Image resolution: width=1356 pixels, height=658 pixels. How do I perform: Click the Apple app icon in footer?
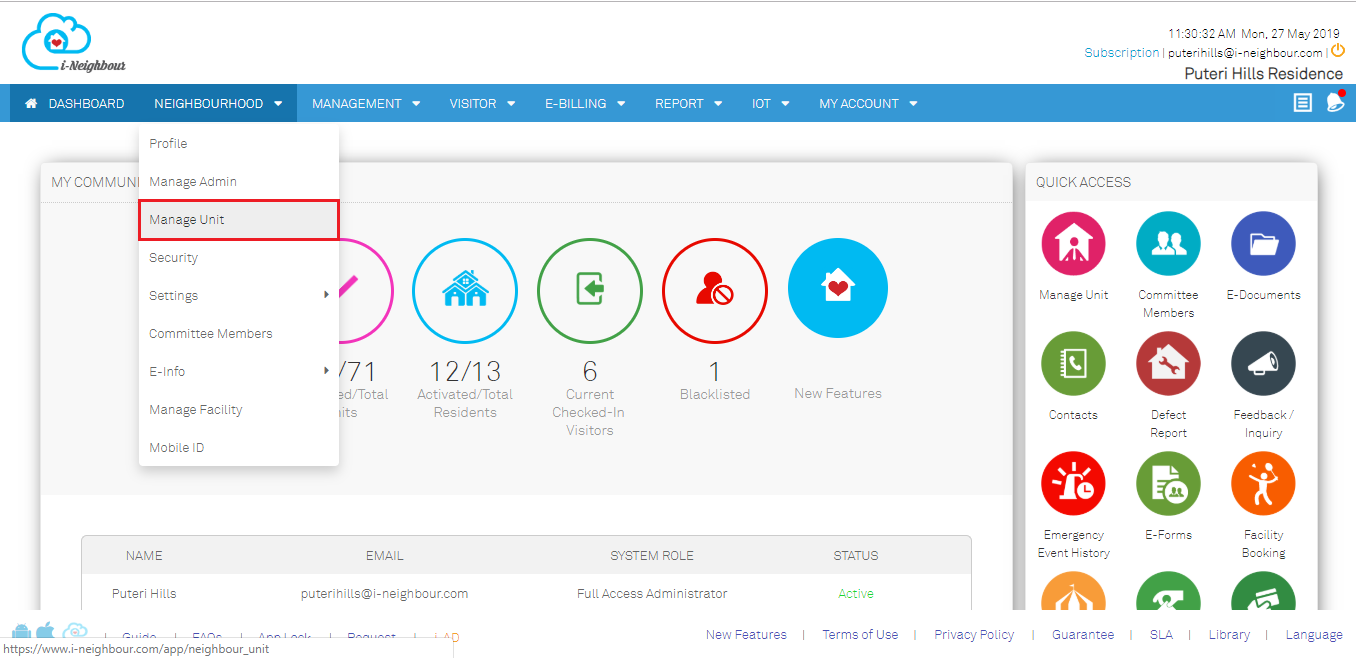point(45,631)
